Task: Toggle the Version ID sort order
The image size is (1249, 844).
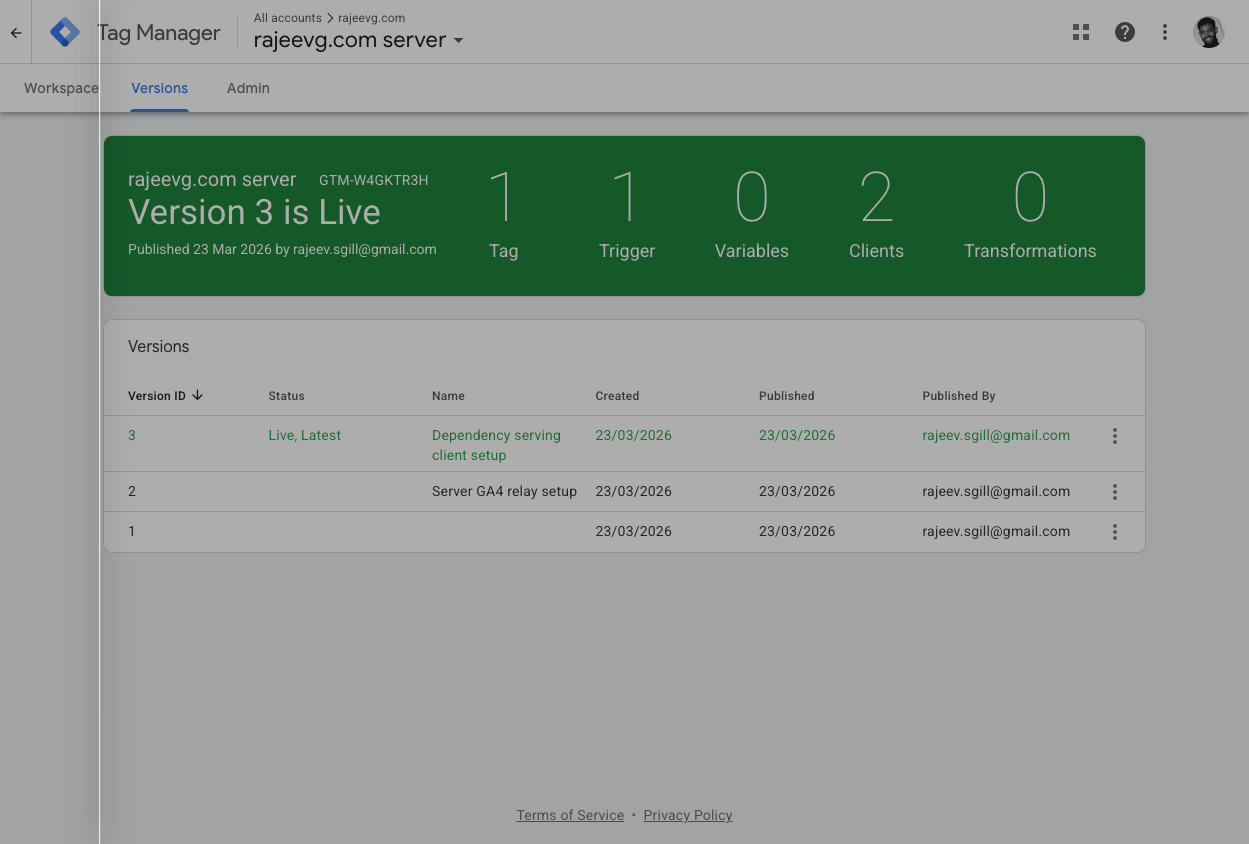Action: click(x=165, y=395)
